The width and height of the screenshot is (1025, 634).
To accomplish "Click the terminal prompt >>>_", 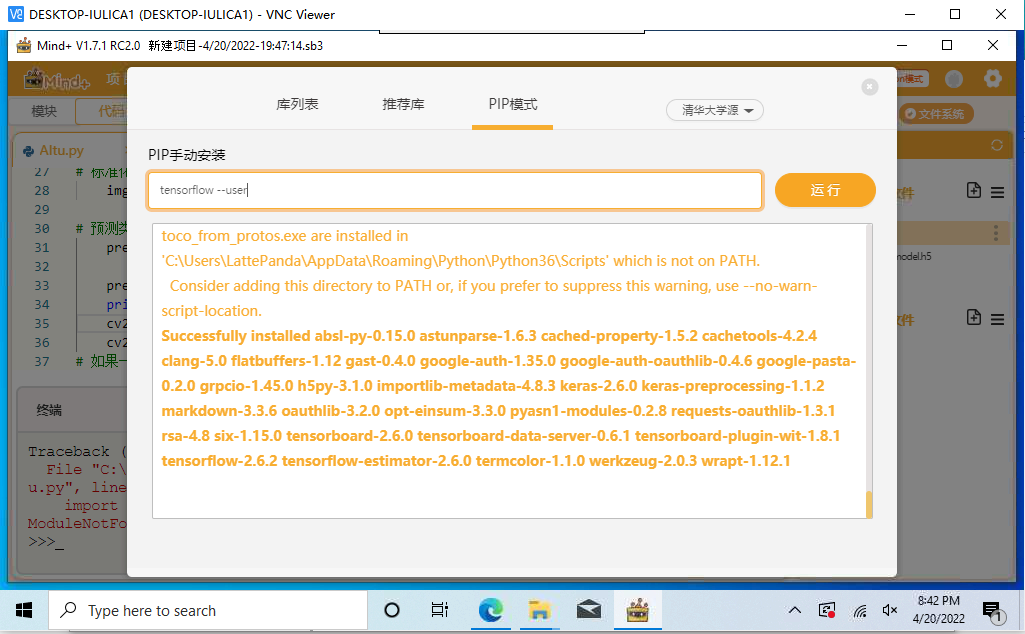I will [46, 542].
